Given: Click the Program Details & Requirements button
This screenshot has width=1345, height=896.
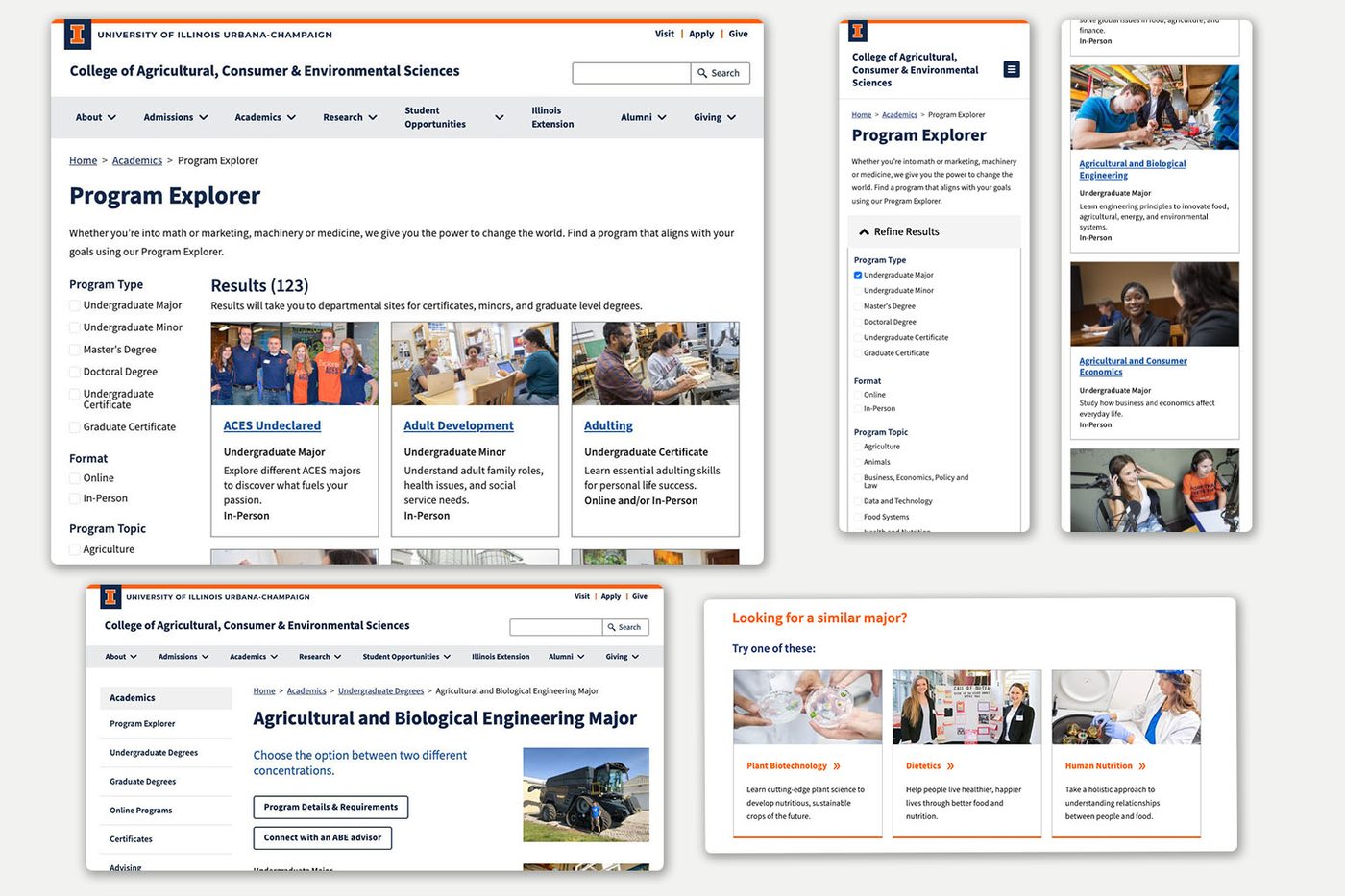Looking at the screenshot, I should [330, 807].
